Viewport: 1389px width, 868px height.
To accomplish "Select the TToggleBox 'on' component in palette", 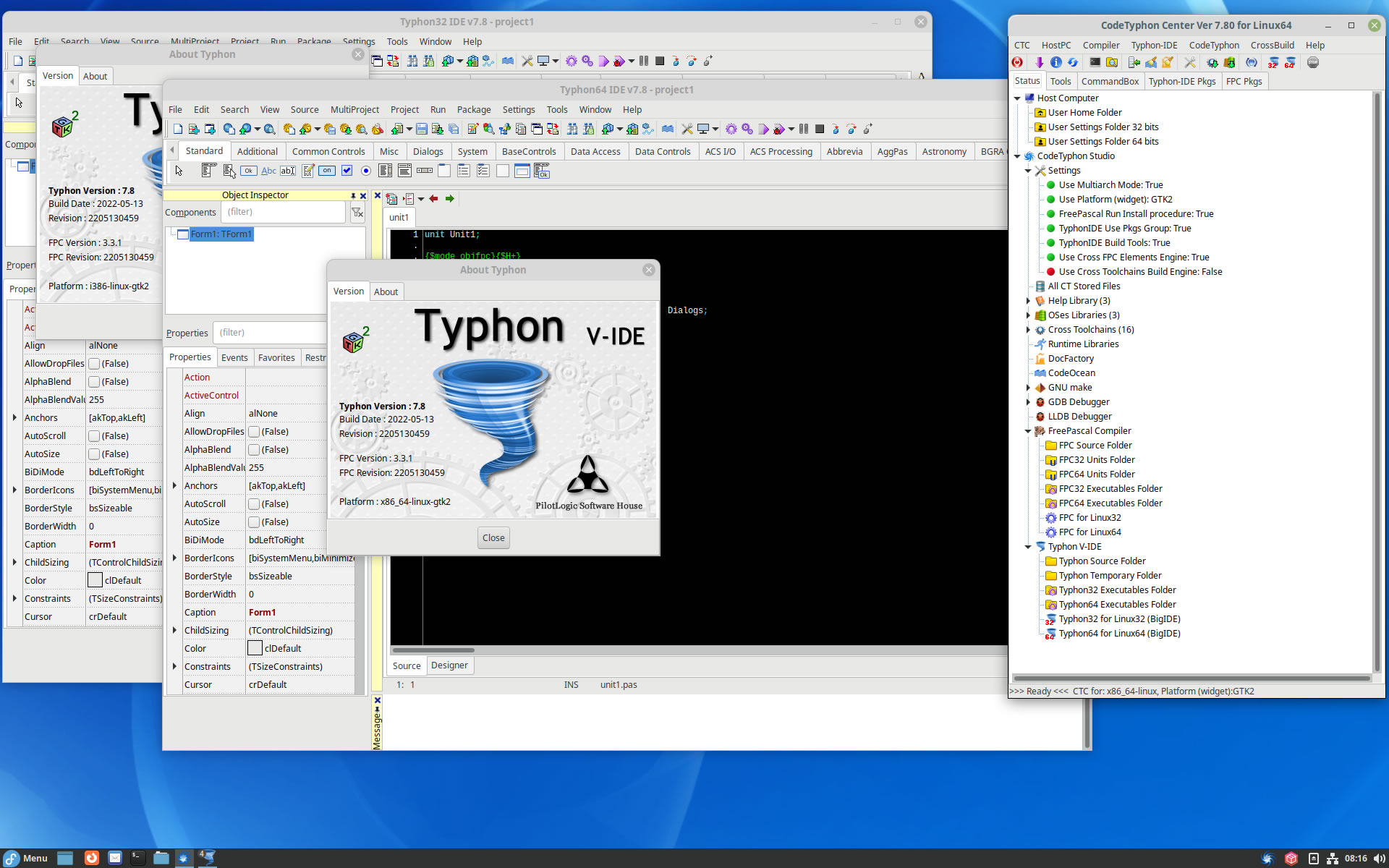I will coord(327,171).
